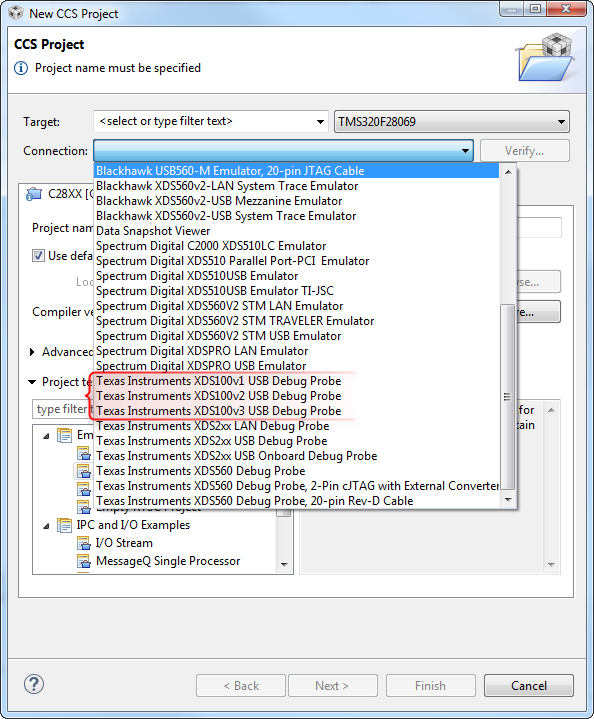Open the TMS320F28069 device dropdown
594x719 pixels.
(x=452, y=122)
